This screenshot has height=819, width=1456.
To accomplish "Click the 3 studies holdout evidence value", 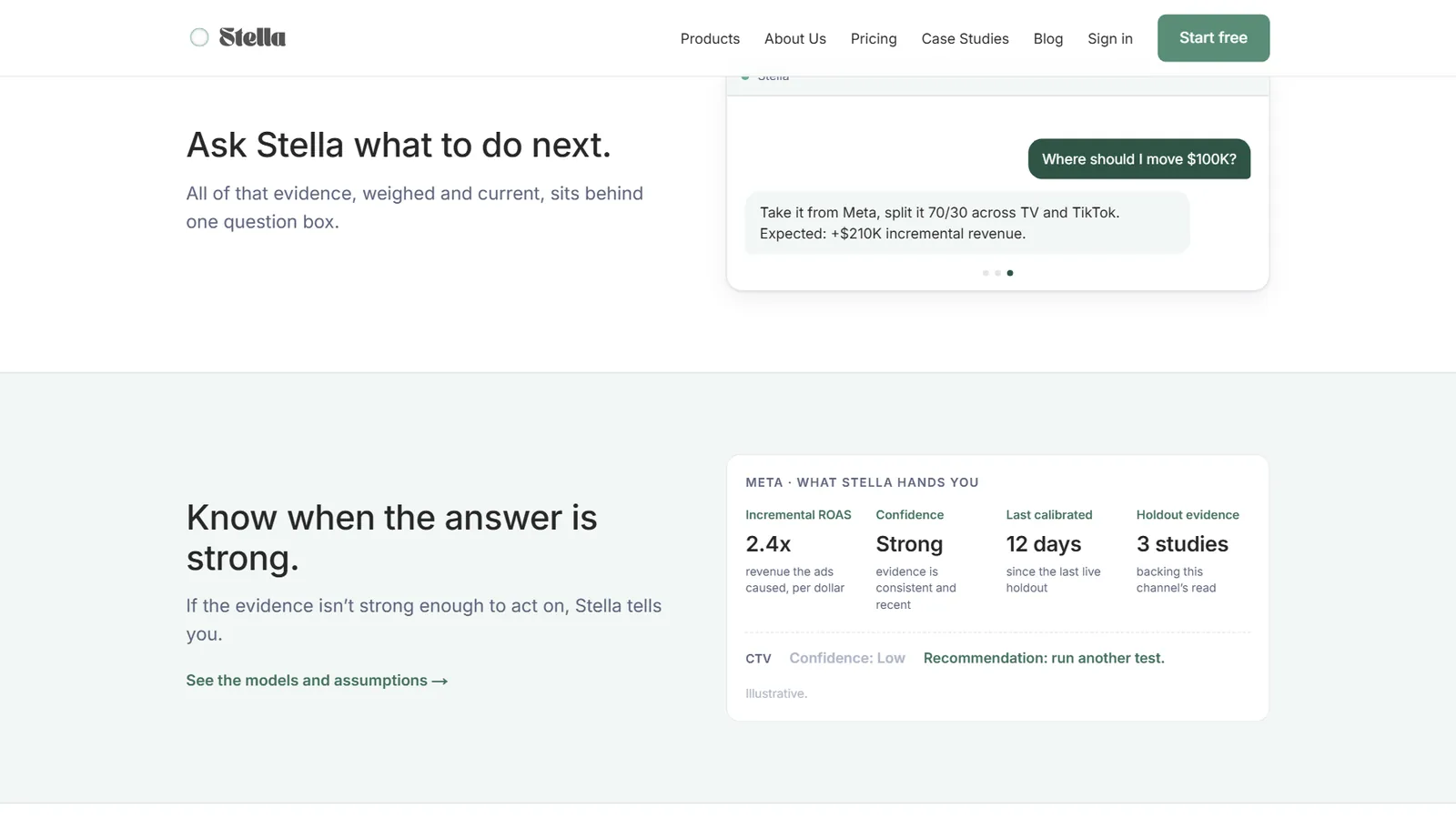I will click(1182, 544).
